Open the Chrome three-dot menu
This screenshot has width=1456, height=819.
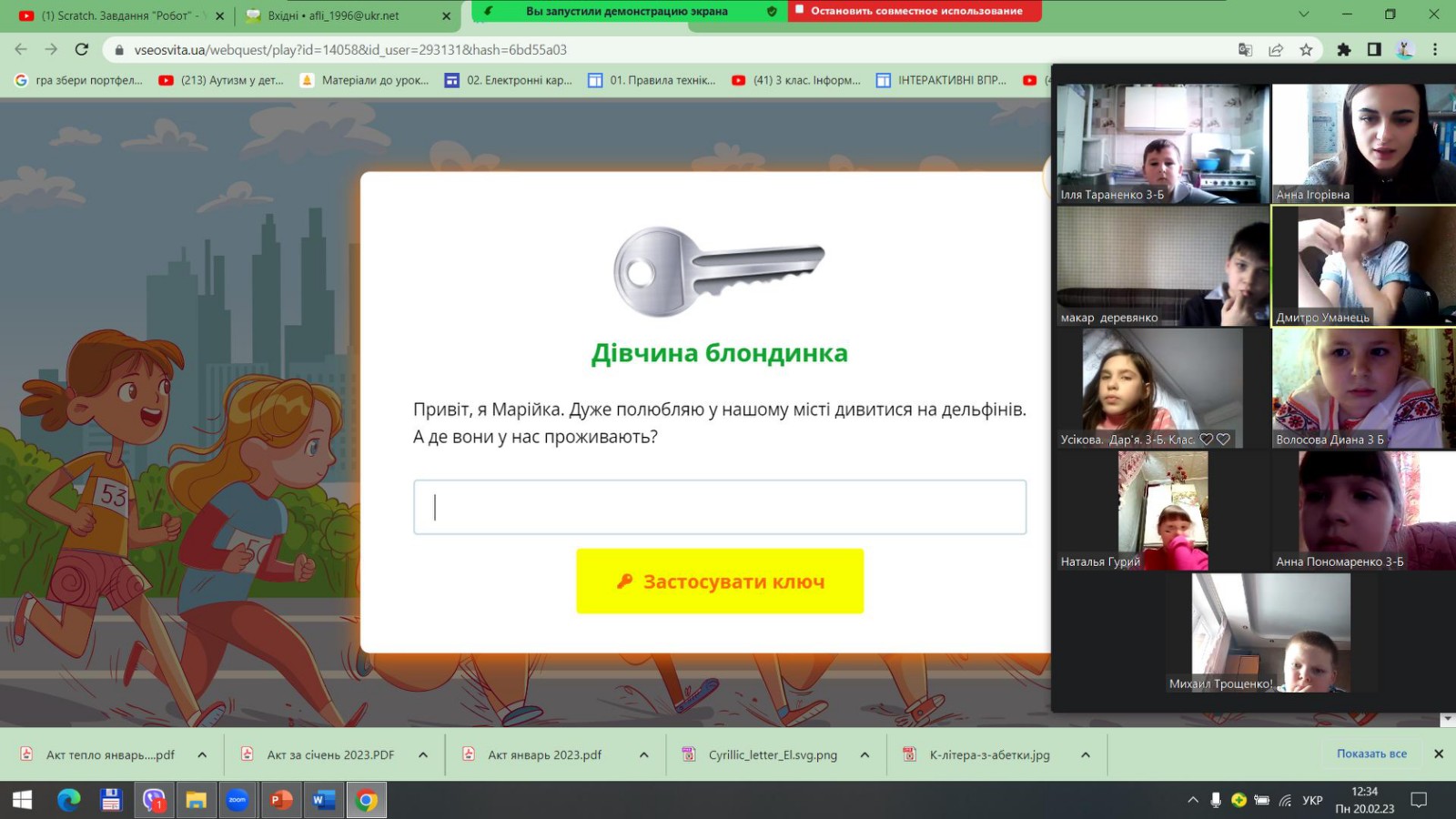pos(1435,49)
